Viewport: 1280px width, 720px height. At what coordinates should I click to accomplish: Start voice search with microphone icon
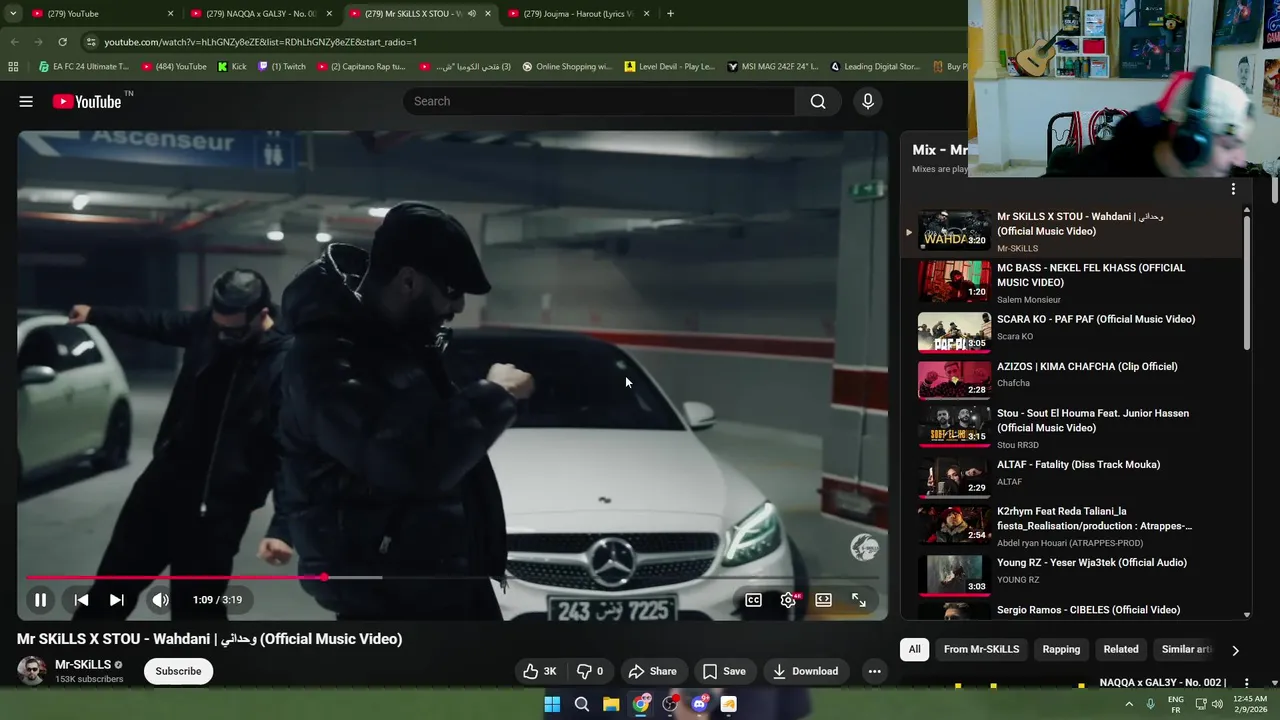[x=868, y=101]
